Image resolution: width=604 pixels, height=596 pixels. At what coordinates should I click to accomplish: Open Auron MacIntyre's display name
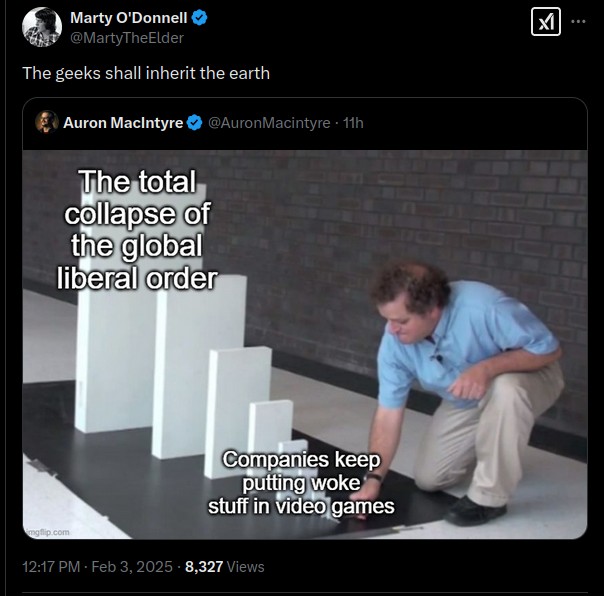coord(123,123)
